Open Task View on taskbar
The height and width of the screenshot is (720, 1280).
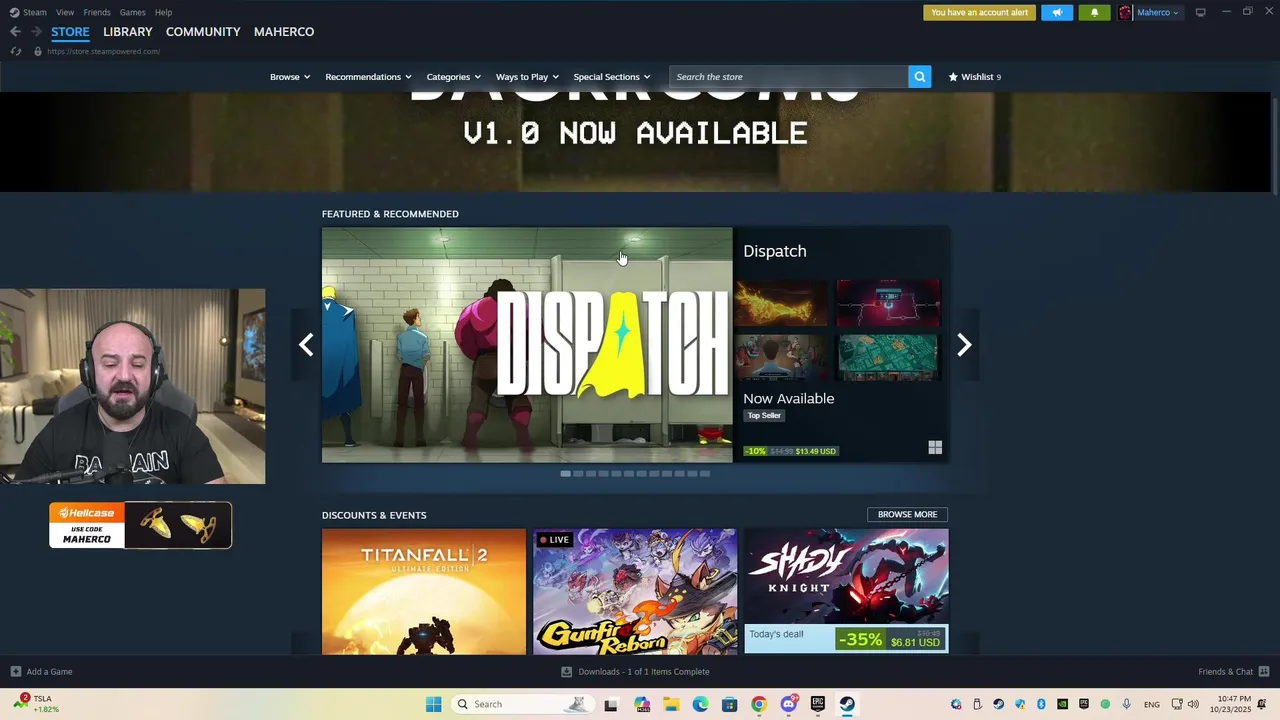click(x=611, y=704)
